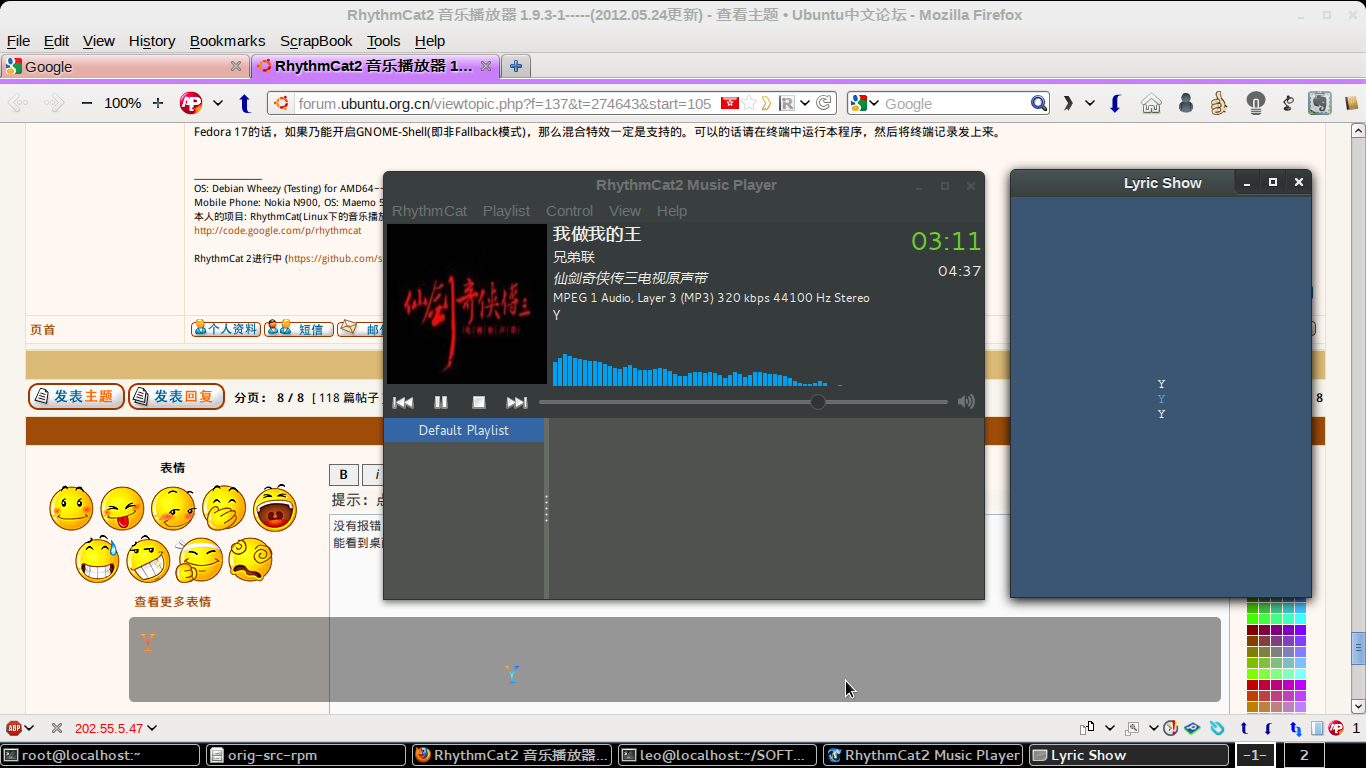
Task: Click the light bulb toolbar icon
Action: click(1256, 103)
